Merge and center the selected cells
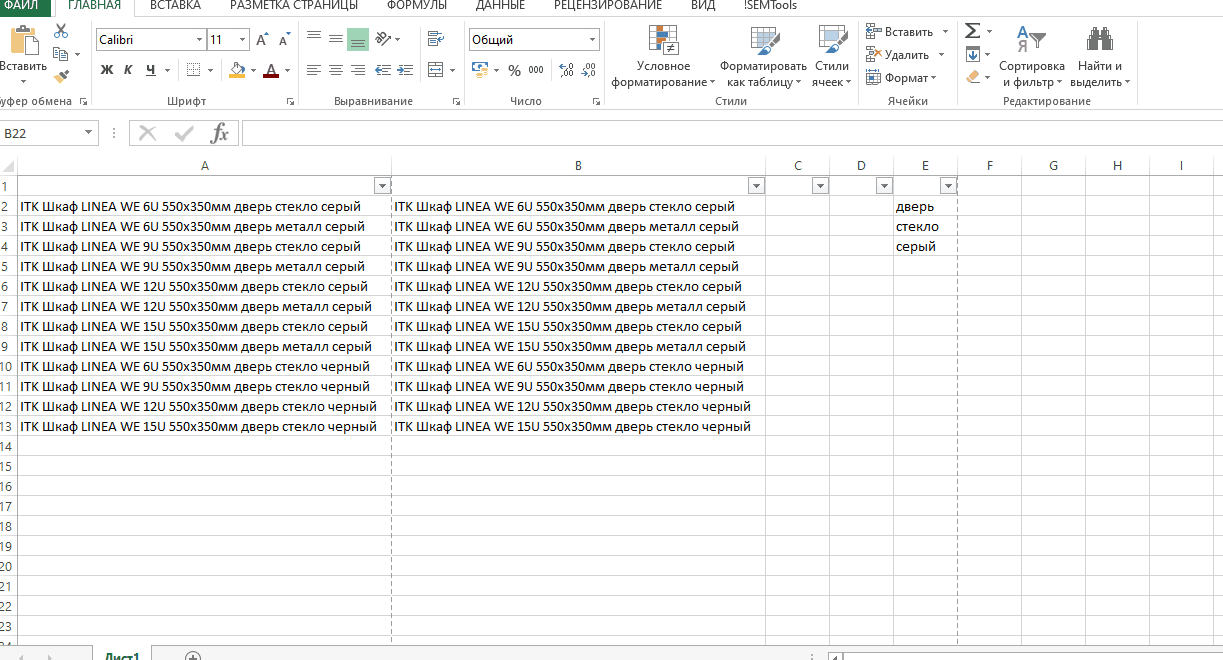Screen dimensions: 1223x660 (x=435, y=70)
